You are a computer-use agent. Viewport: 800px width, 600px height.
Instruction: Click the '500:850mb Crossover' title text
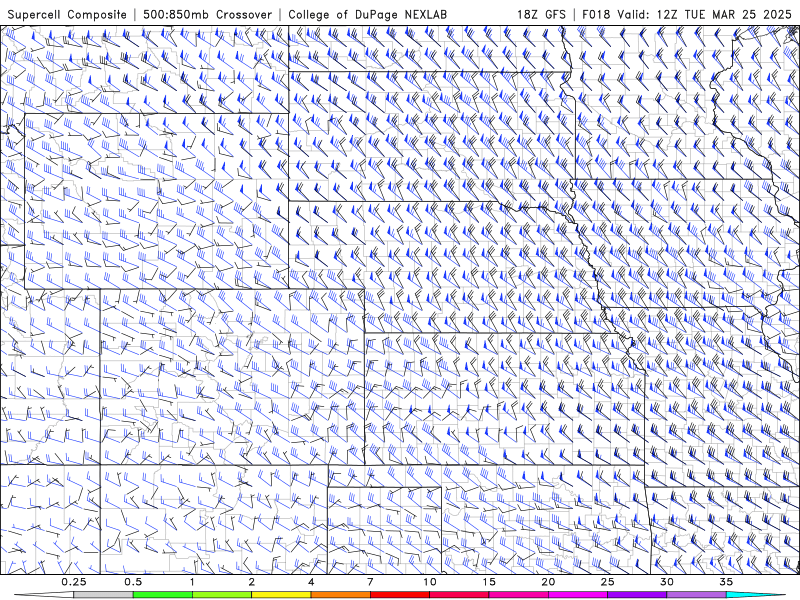207,14
